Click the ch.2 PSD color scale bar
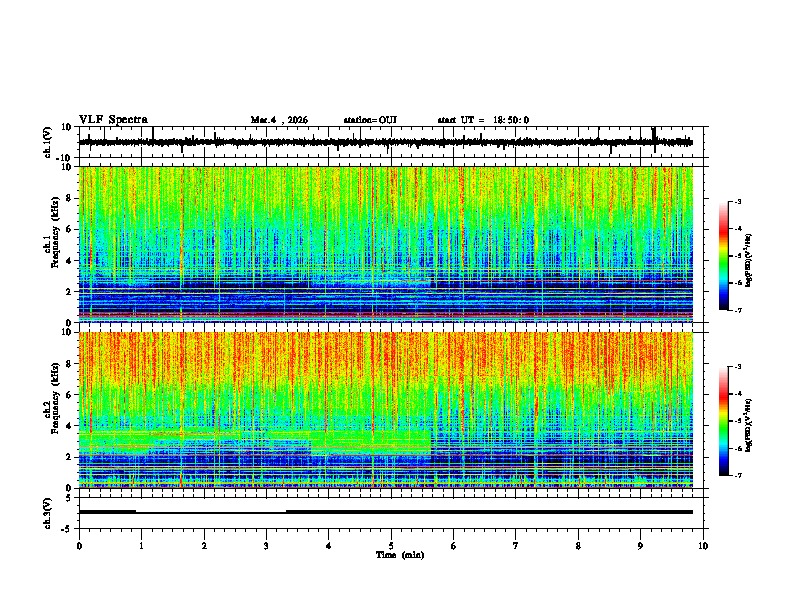 pos(724,421)
